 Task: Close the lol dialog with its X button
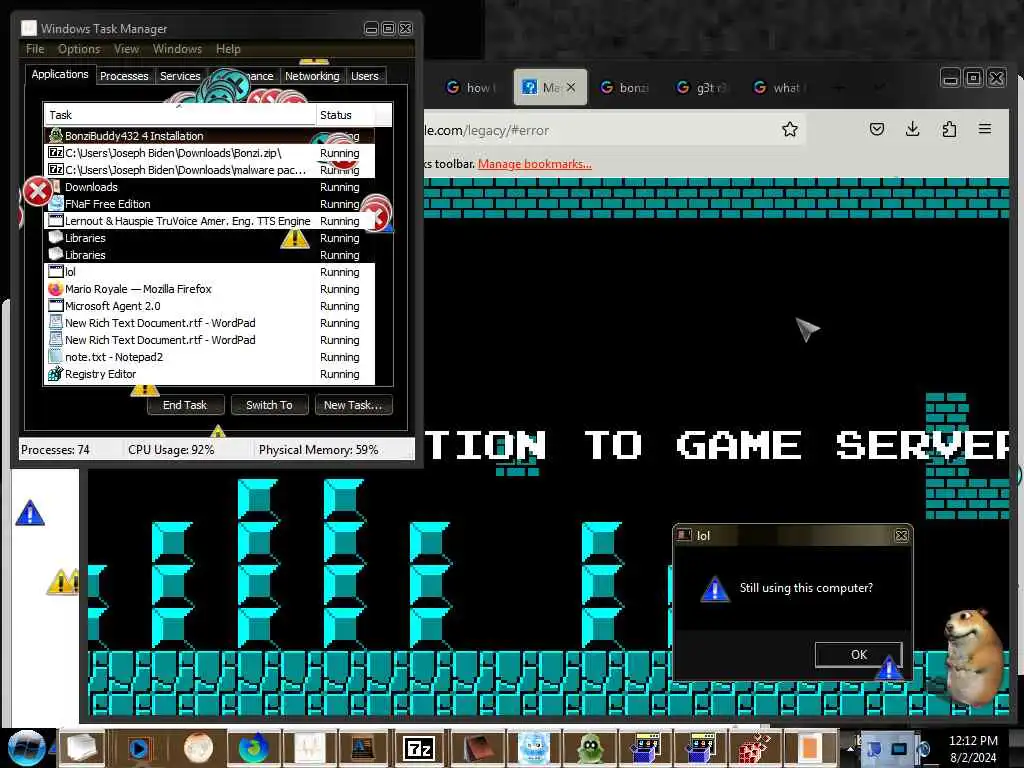901,536
